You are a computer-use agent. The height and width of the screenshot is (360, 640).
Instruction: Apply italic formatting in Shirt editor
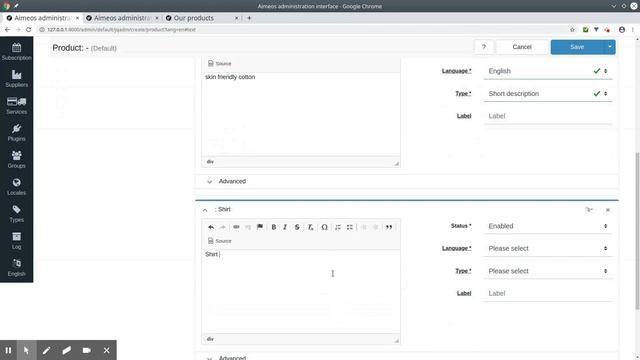tap(285, 227)
